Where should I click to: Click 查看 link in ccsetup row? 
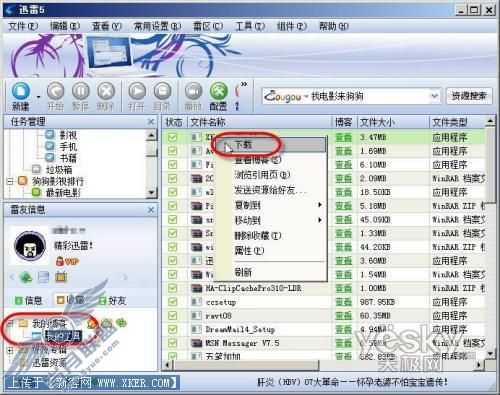point(343,302)
